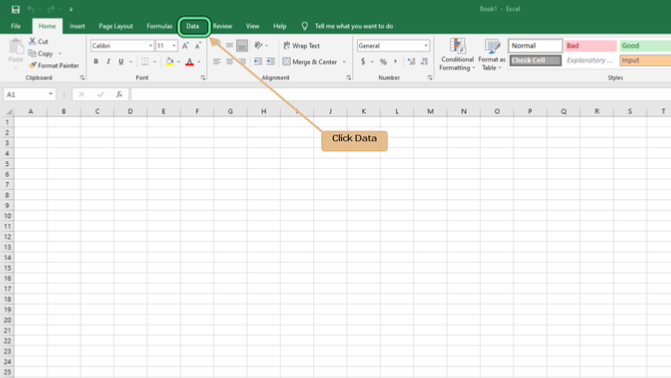Screen dimensions: 671x378
Task: Expand the Copy options arrow
Action: [x=60, y=54]
